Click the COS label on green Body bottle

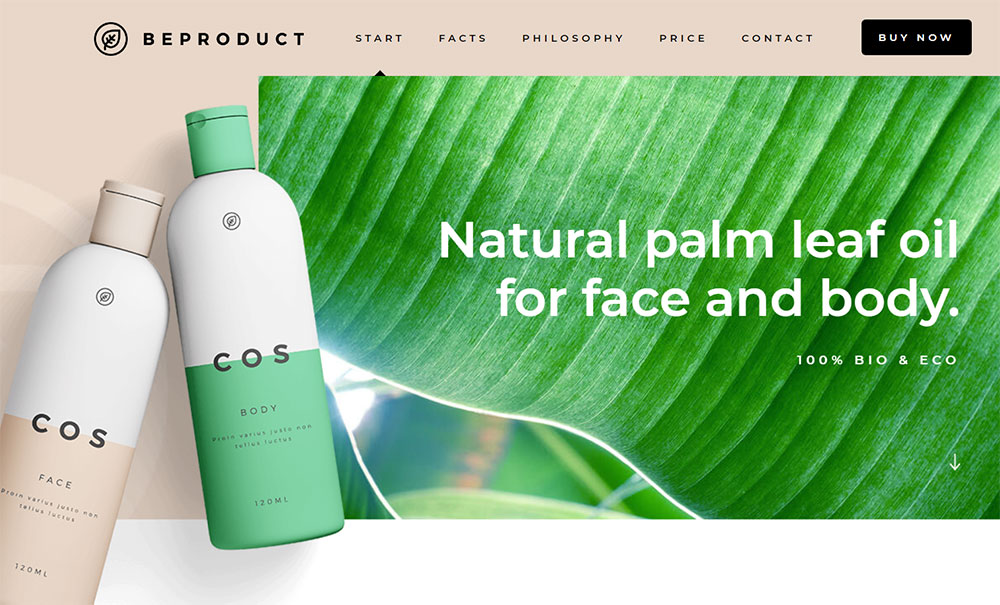[251, 358]
